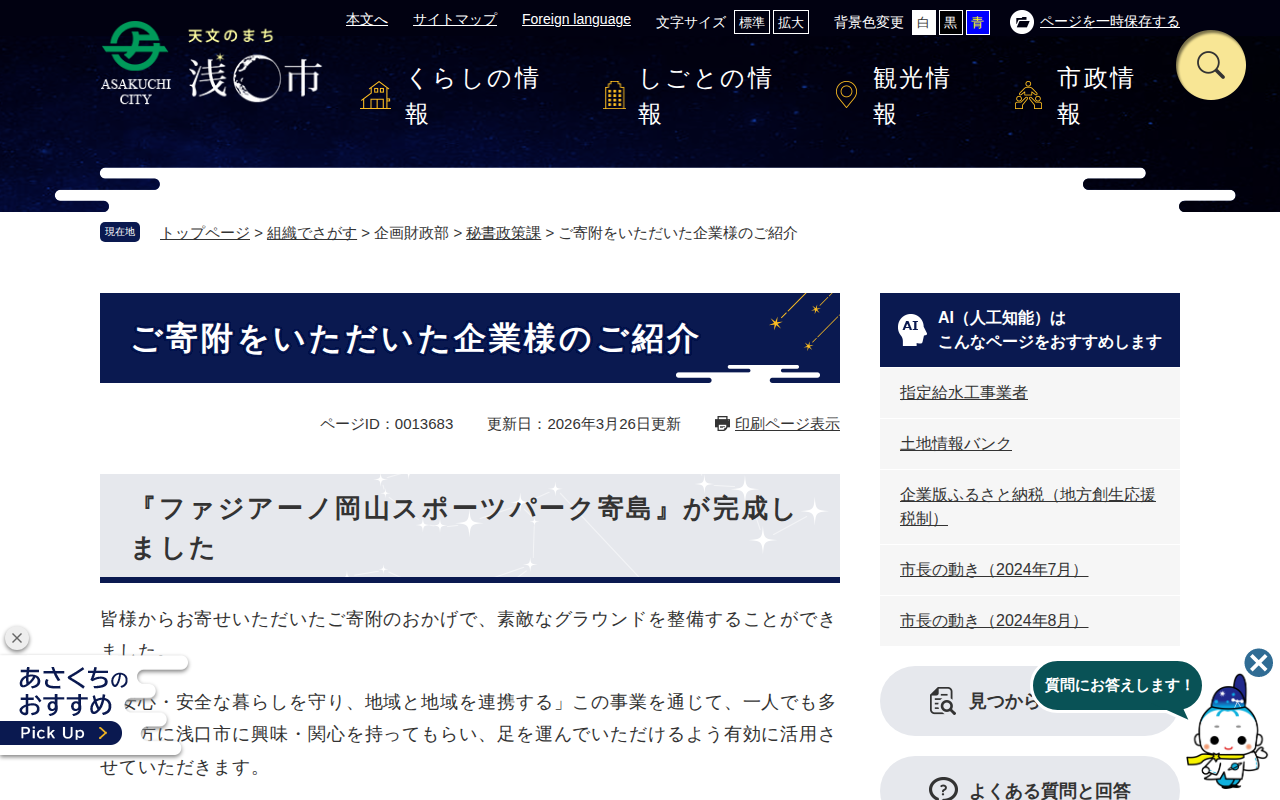Screen dimensions: 1280x800
Task: Click the house icon for くらしの情報
Action: (x=376, y=96)
